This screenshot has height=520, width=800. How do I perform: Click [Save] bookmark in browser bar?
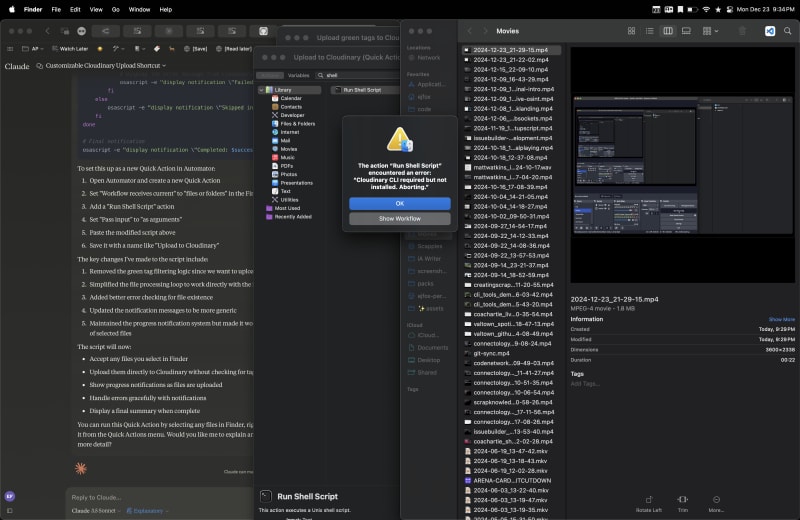(x=195, y=49)
